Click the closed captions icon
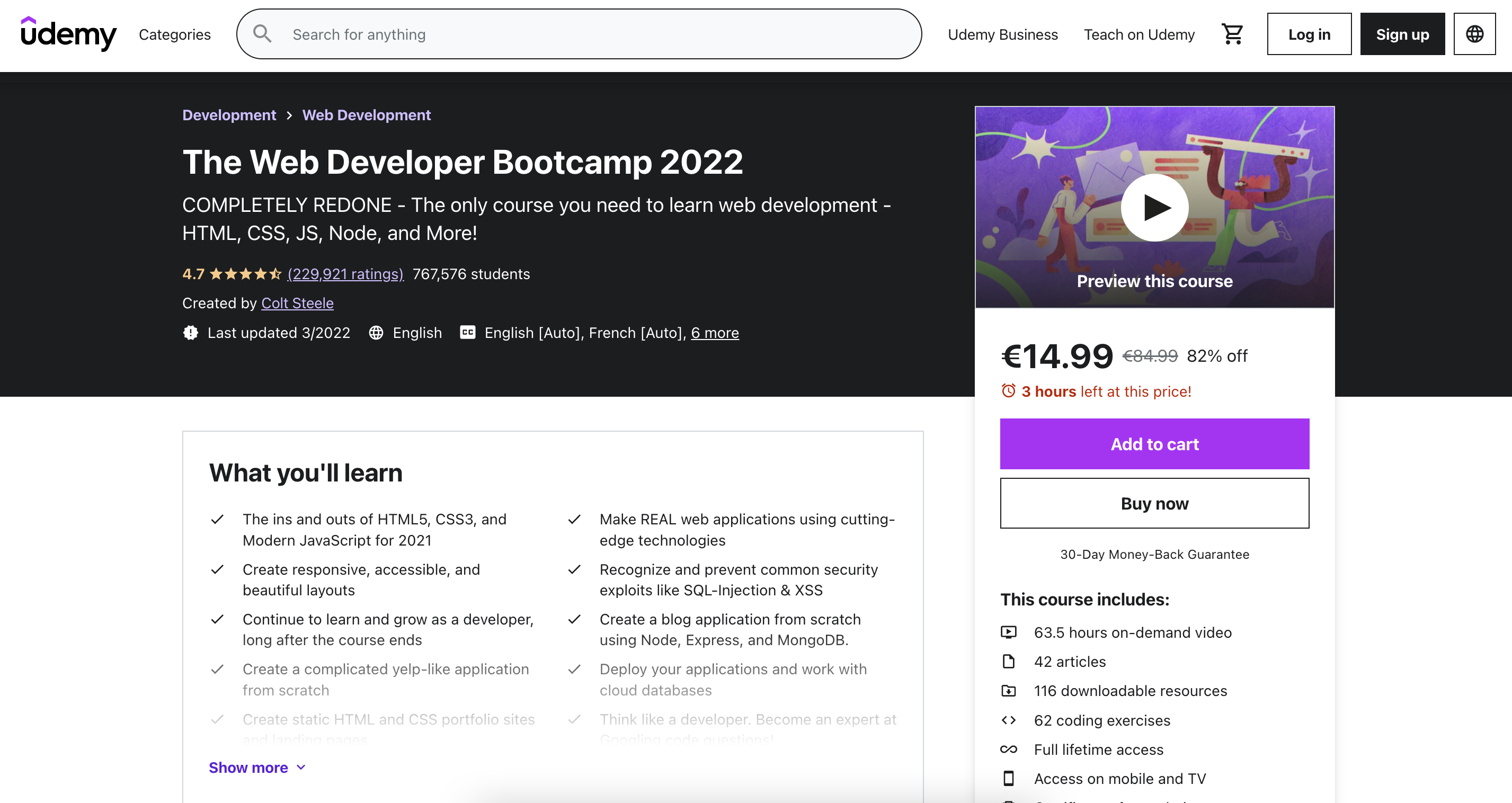1512x803 pixels. tap(467, 333)
